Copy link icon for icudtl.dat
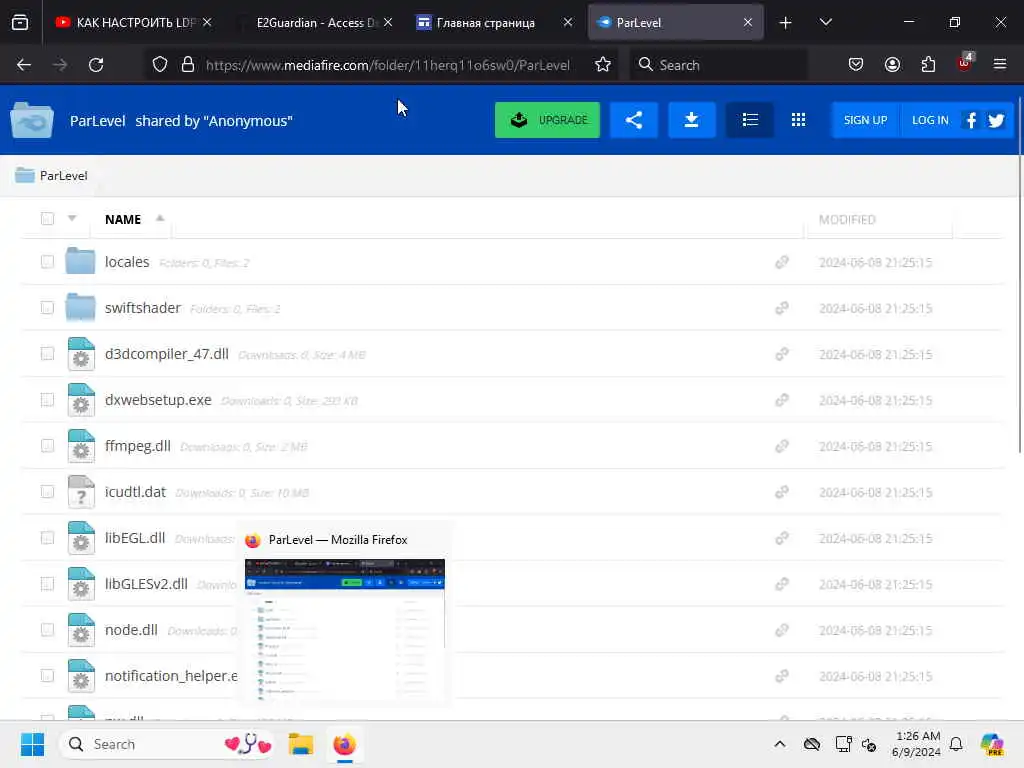Image resolution: width=1024 pixels, height=768 pixels. [782, 492]
